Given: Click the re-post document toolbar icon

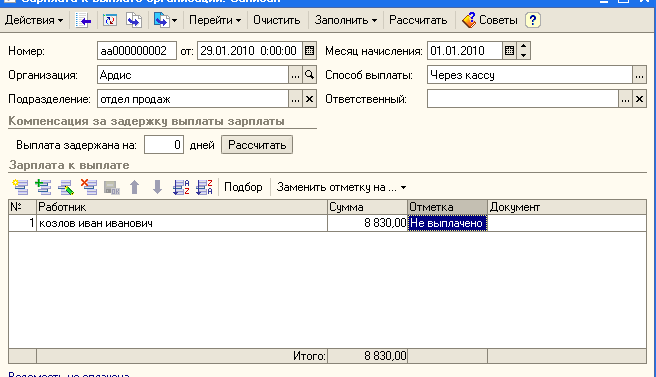Looking at the screenshot, I should 110,20.
